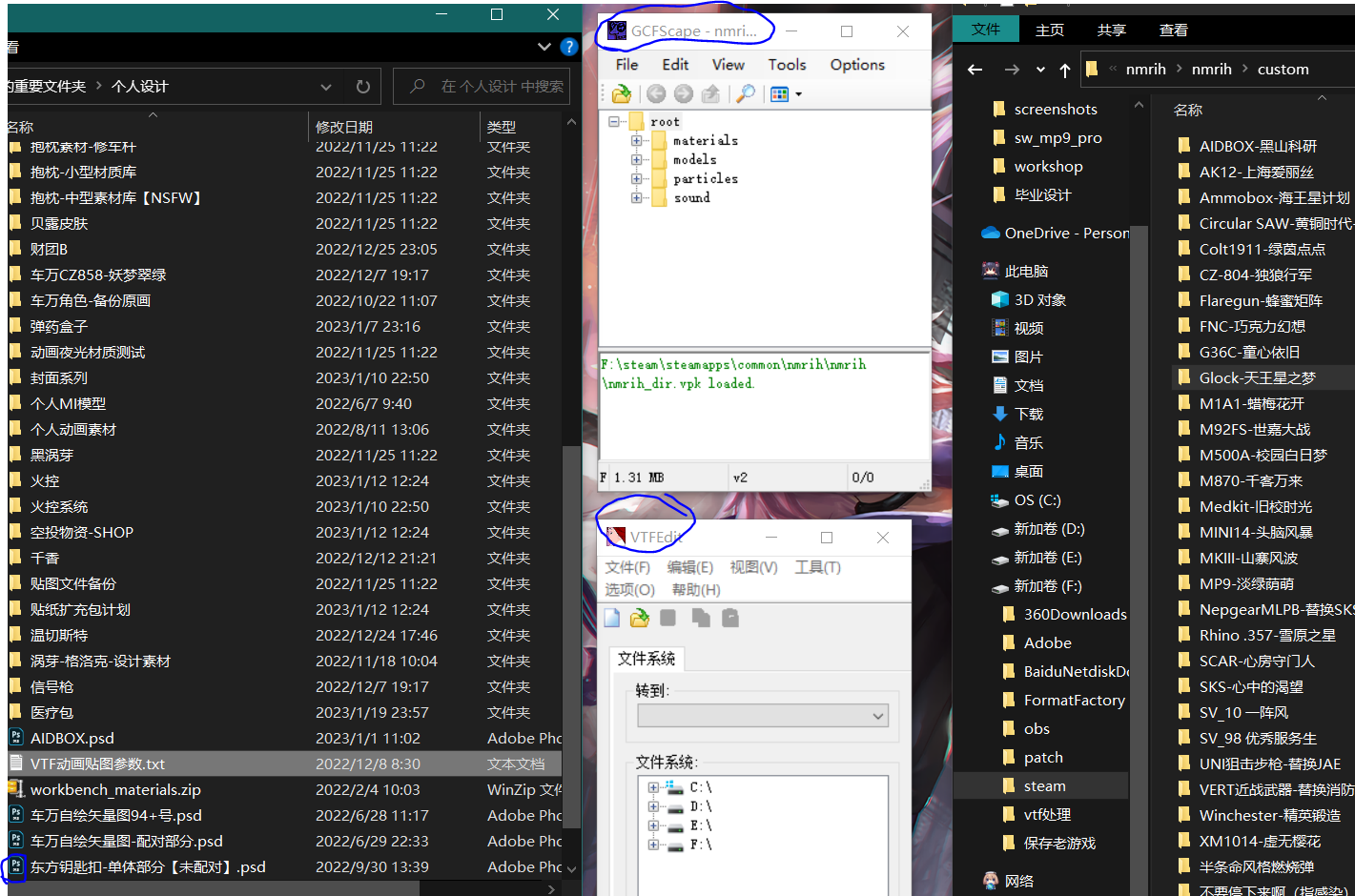
Task: Click the 个人设计 breadcrumb in left Explorer
Action: pyautogui.click(x=140, y=86)
